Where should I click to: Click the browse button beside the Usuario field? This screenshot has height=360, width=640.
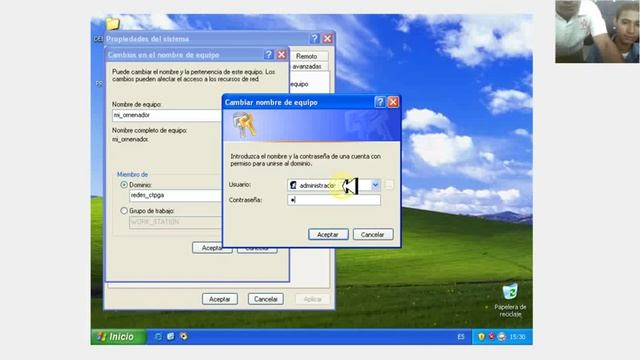[x=389, y=185]
